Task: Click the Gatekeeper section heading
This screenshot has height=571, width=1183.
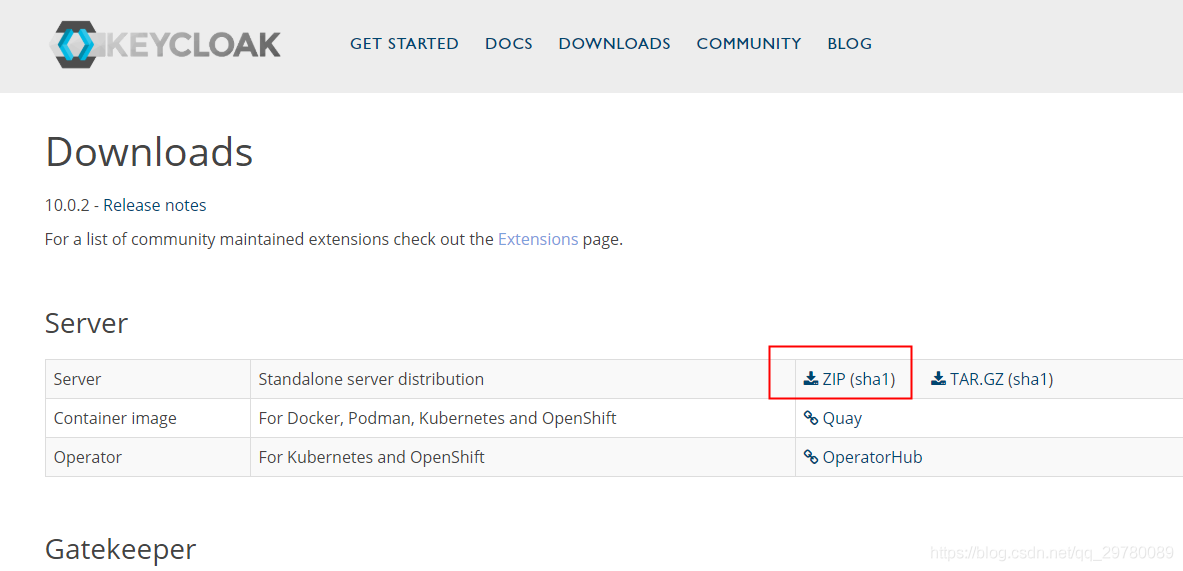Action: point(121,549)
